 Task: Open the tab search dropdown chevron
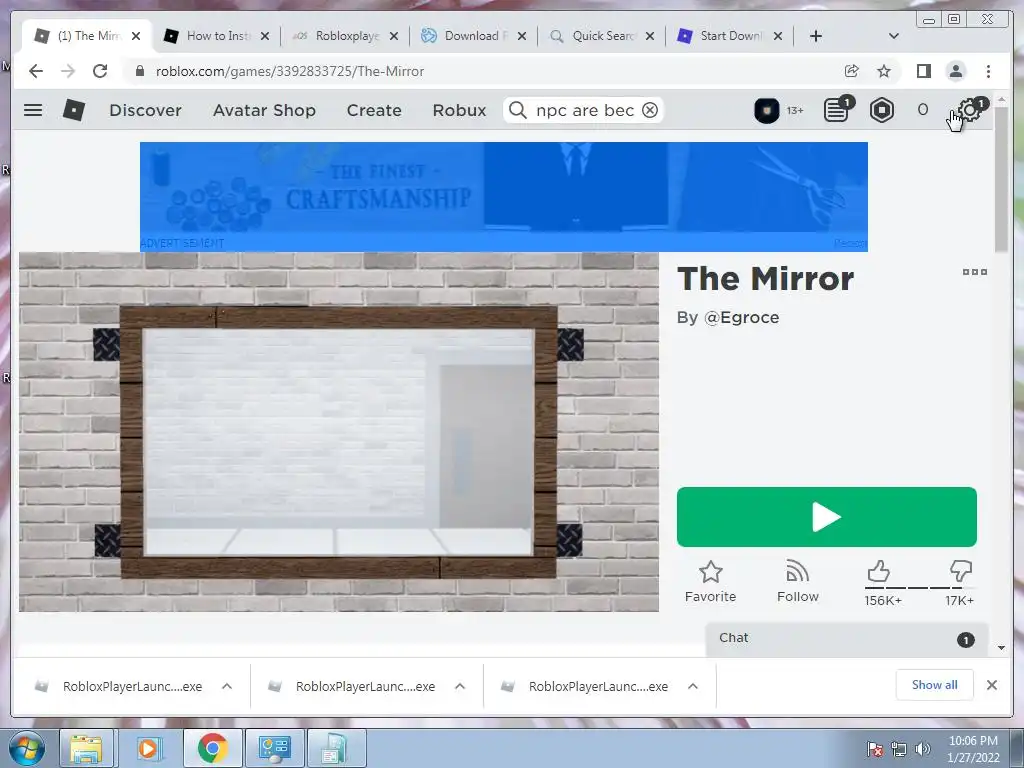click(894, 36)
